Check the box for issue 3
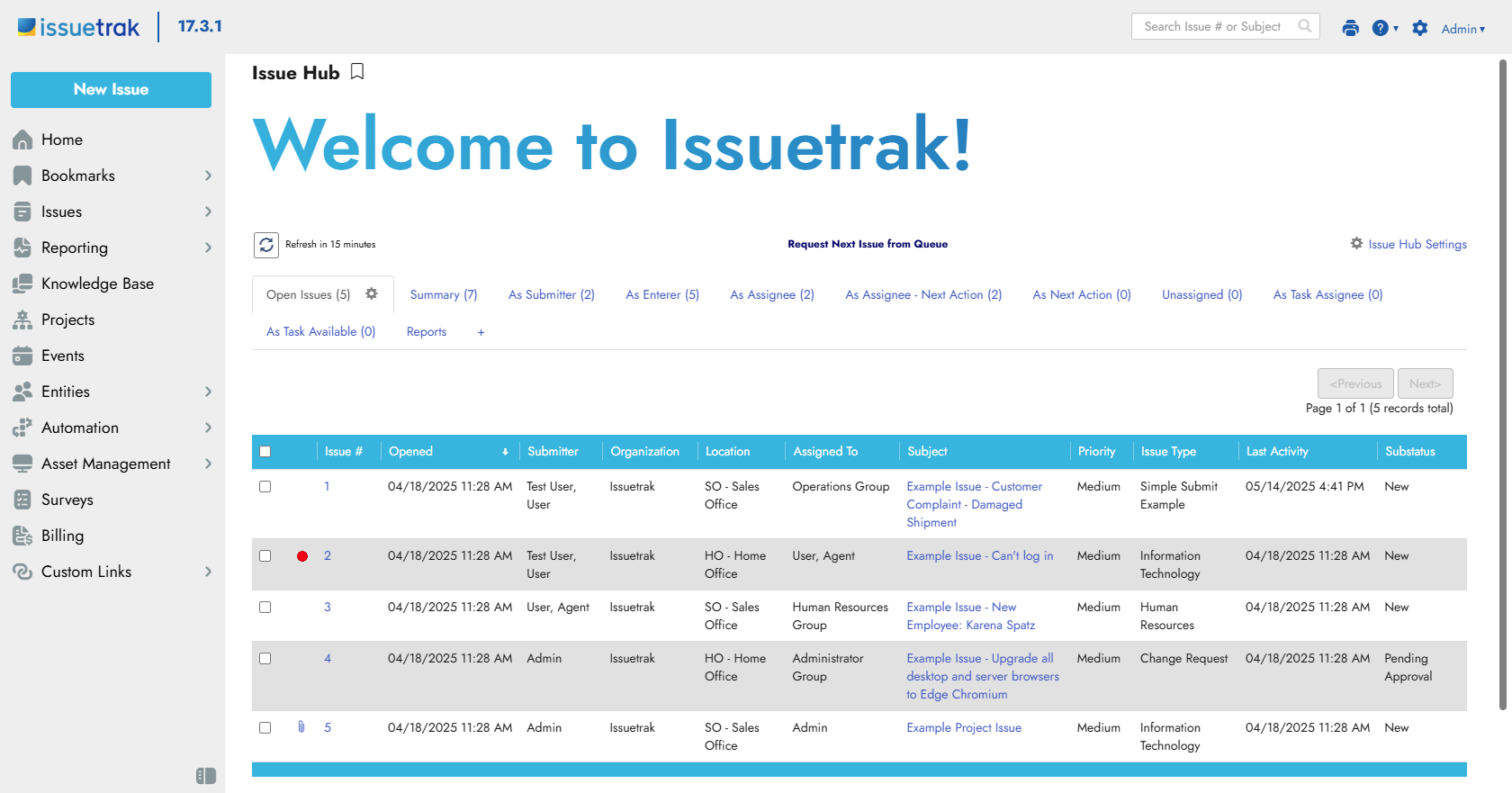The image size is (1512, 793). [265, 608]
